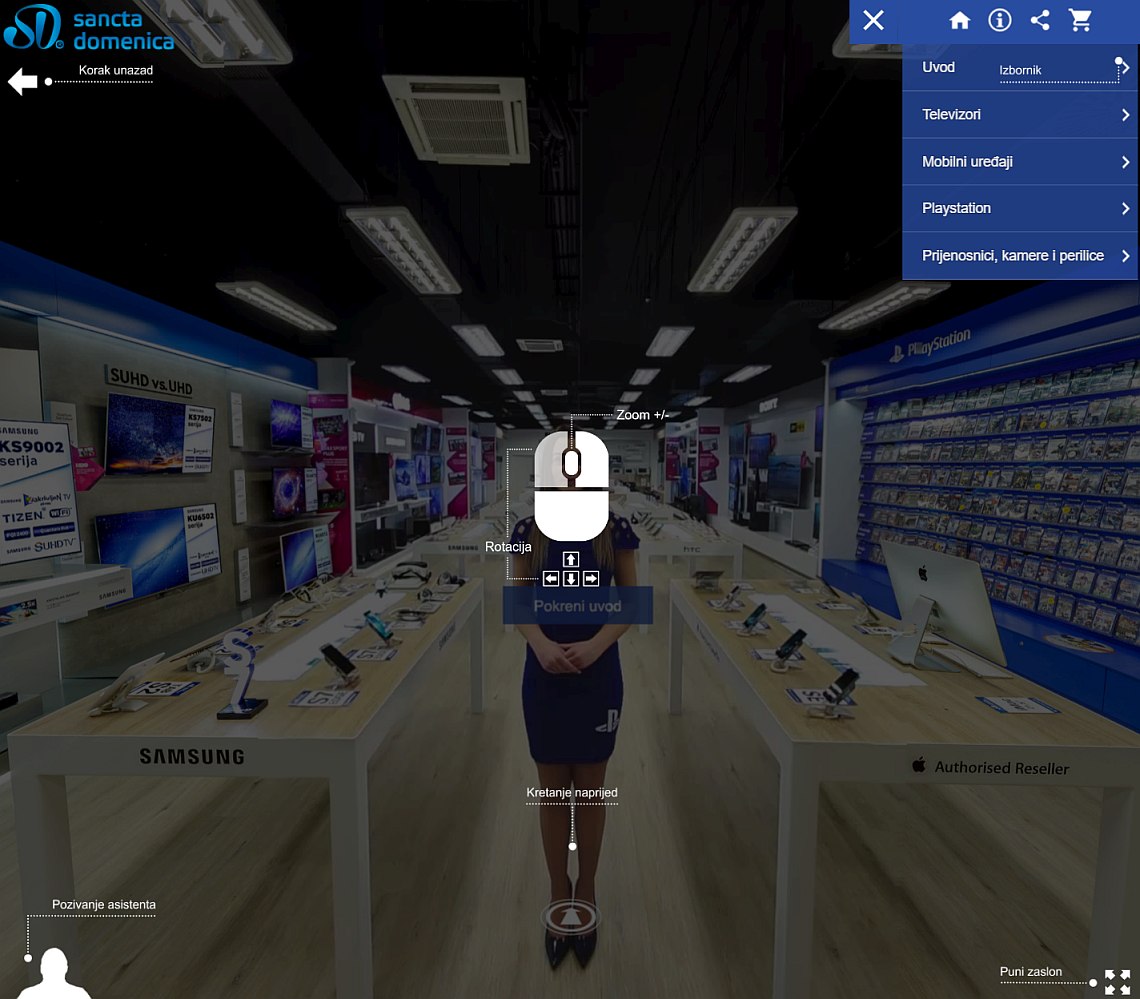Viewport: 1140px width, 999px height.
Task: Click the SUHD vs.UHD wall sign
Action: tap(150, 380)
